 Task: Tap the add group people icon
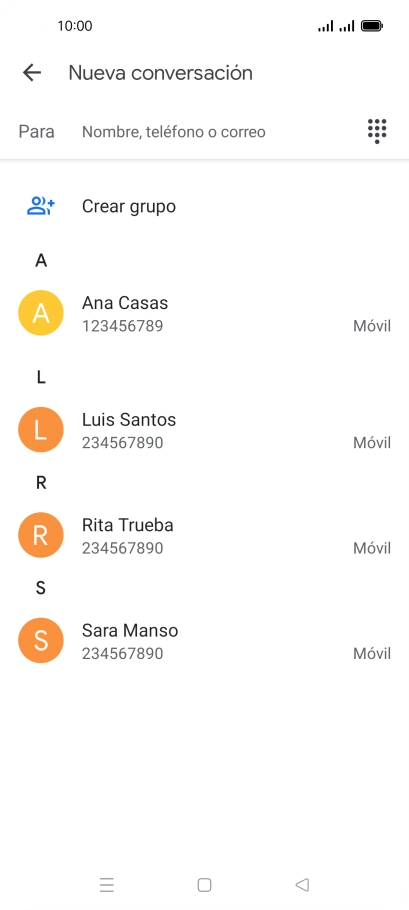coord(41,206)
